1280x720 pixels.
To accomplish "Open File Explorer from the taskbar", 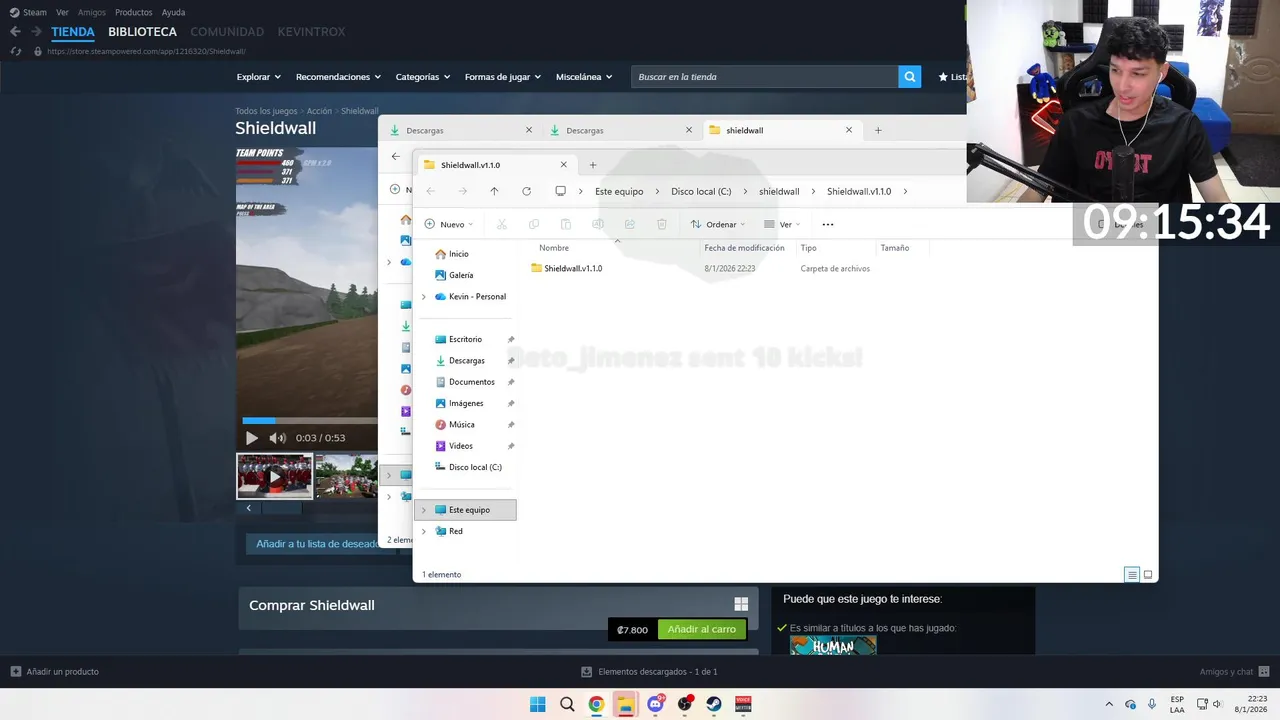I will pos(626,704).
